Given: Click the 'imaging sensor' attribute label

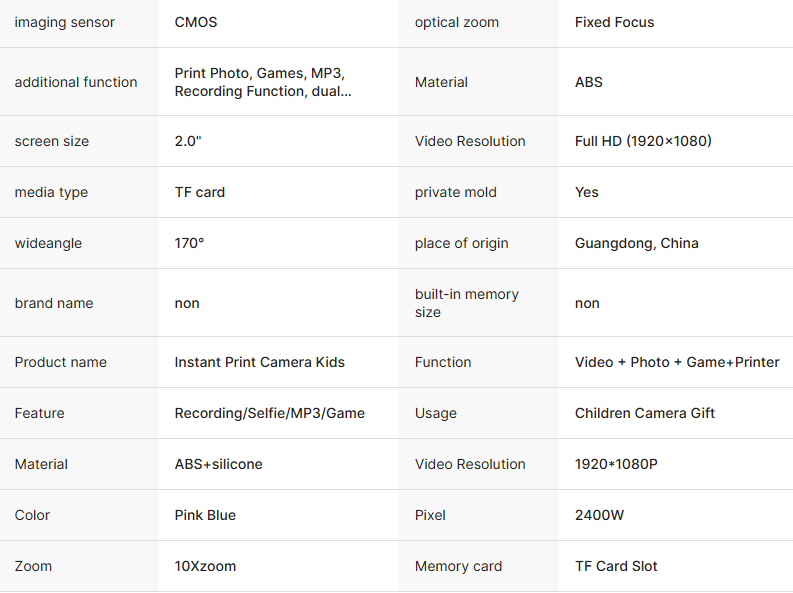Looking at the screenshot, I should click(x=64, y=22).
